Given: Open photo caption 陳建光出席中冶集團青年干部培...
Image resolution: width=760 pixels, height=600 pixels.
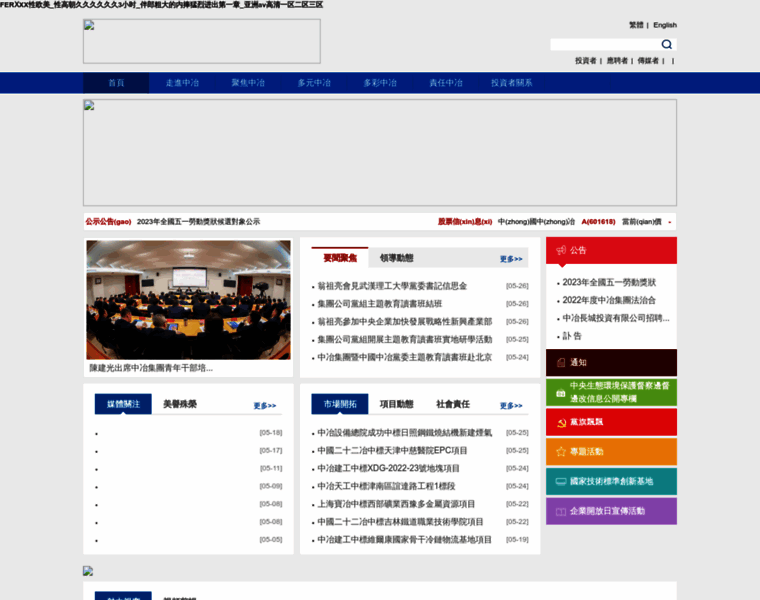Looking at the screenshot, I should 151,368.
